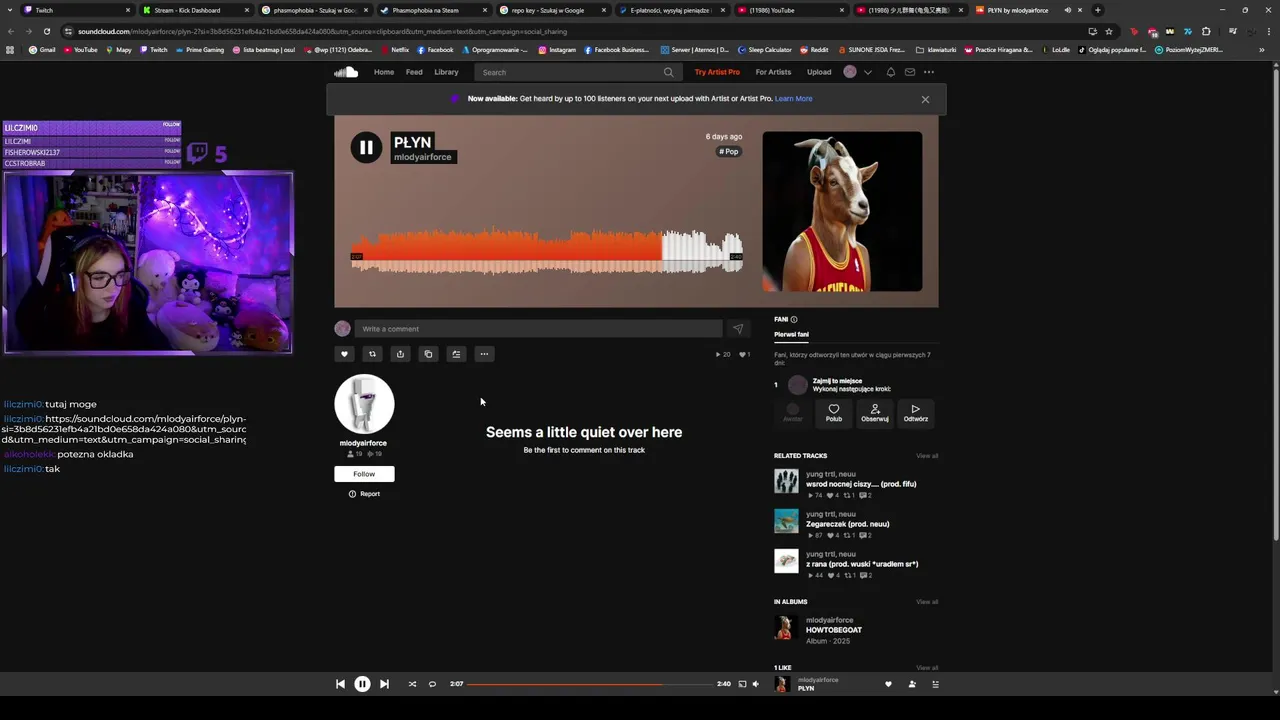The height and width of the screenshot is (720, 1280).
Task: Toggle shuffle in the player bar
Action: pyautogui.click(x=412, y=684)
